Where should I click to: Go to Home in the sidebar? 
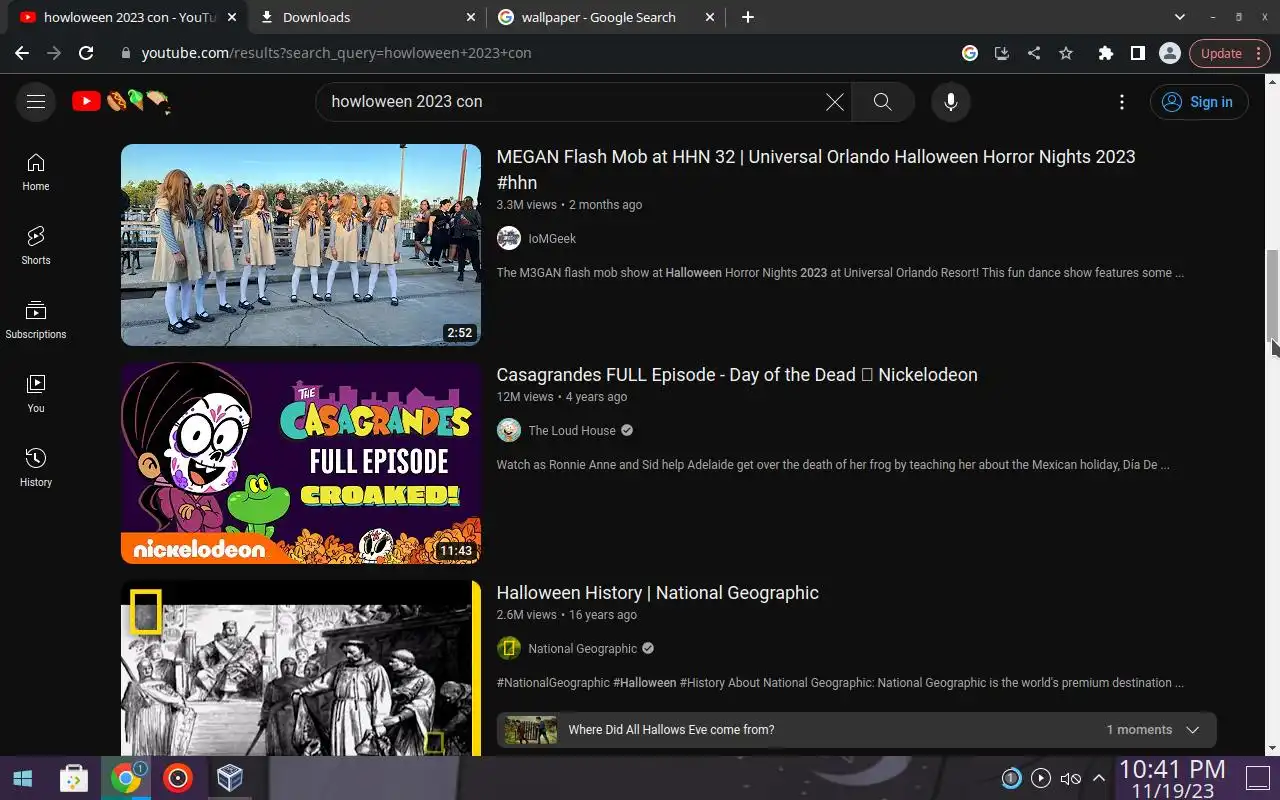click(x=36, y=172)
